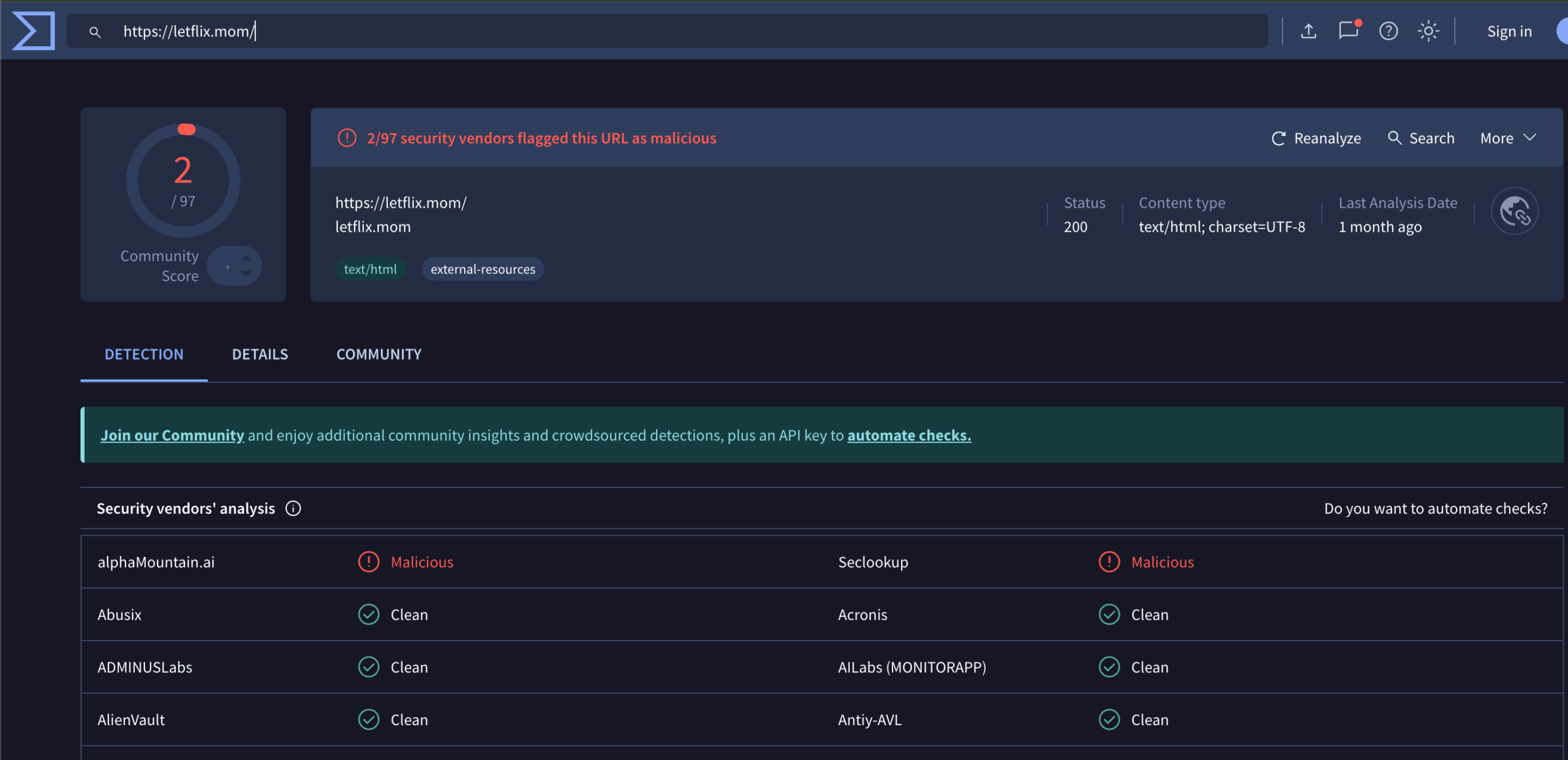Click the AlienVault vendor name
This screenshot has height=760, width=1568.
point(131,720)
